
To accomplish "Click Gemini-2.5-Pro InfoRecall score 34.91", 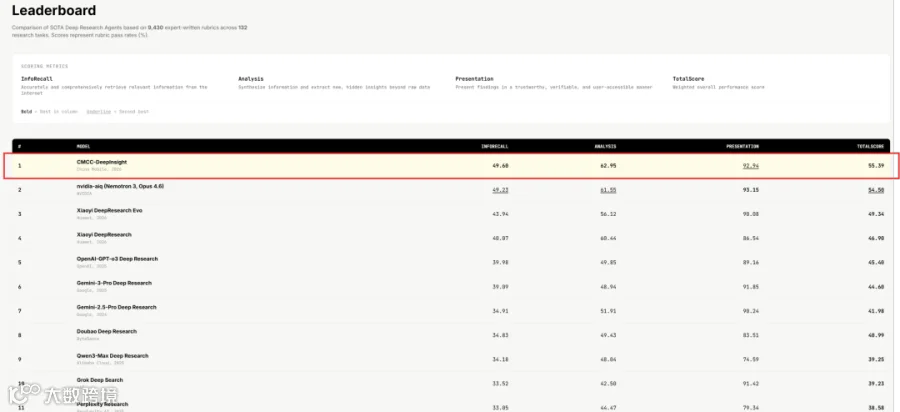I will (501, 311).
